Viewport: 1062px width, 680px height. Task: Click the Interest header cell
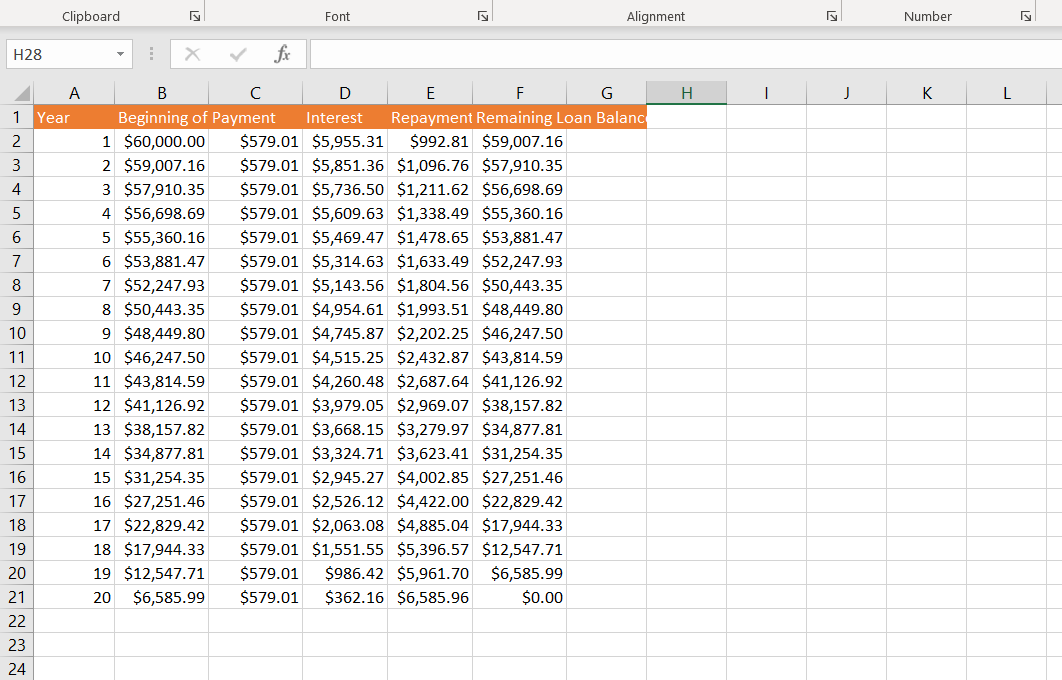345,117
